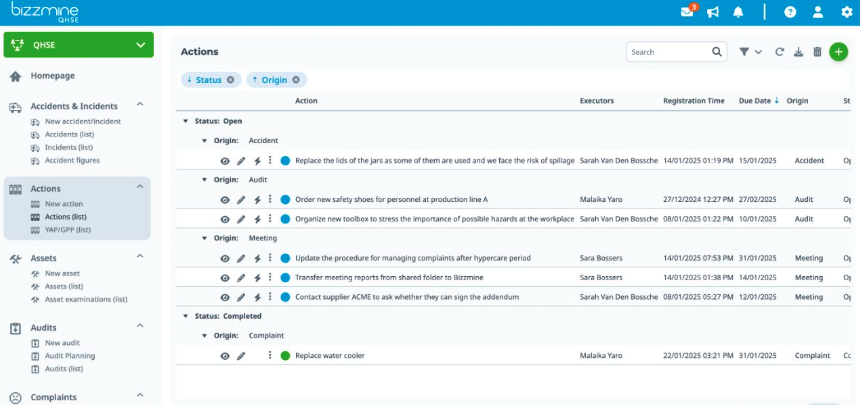
Task: Open the filter options dropdown
Action: [750, 52]
